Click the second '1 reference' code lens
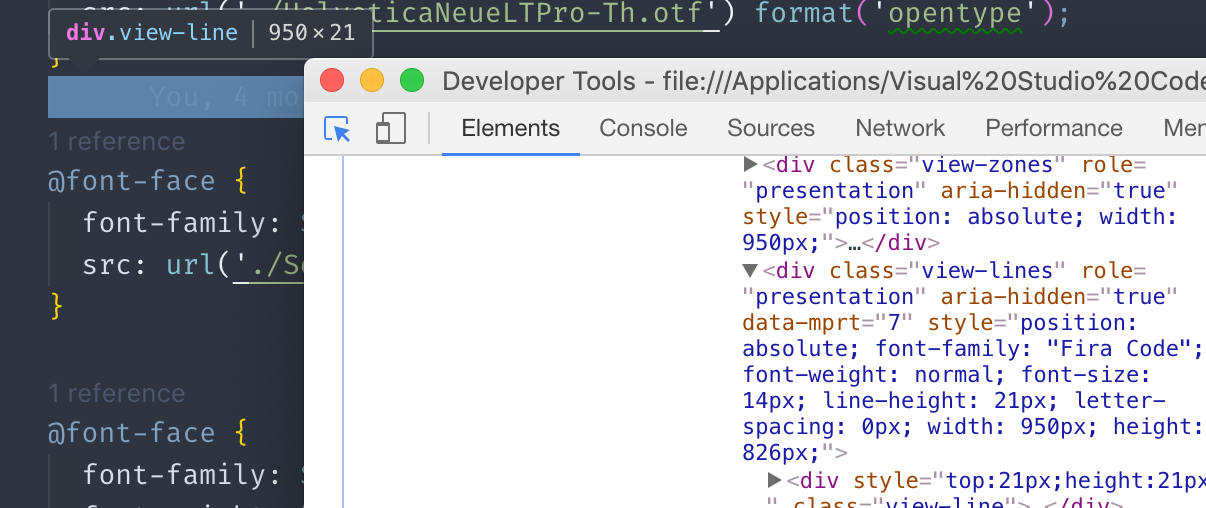This screenshot has width=1206, height=508. tap(117, 393)
